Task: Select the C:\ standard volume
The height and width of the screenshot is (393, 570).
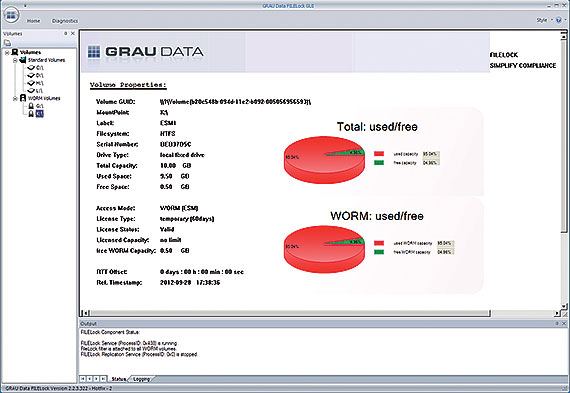Action: pos(40,68)
